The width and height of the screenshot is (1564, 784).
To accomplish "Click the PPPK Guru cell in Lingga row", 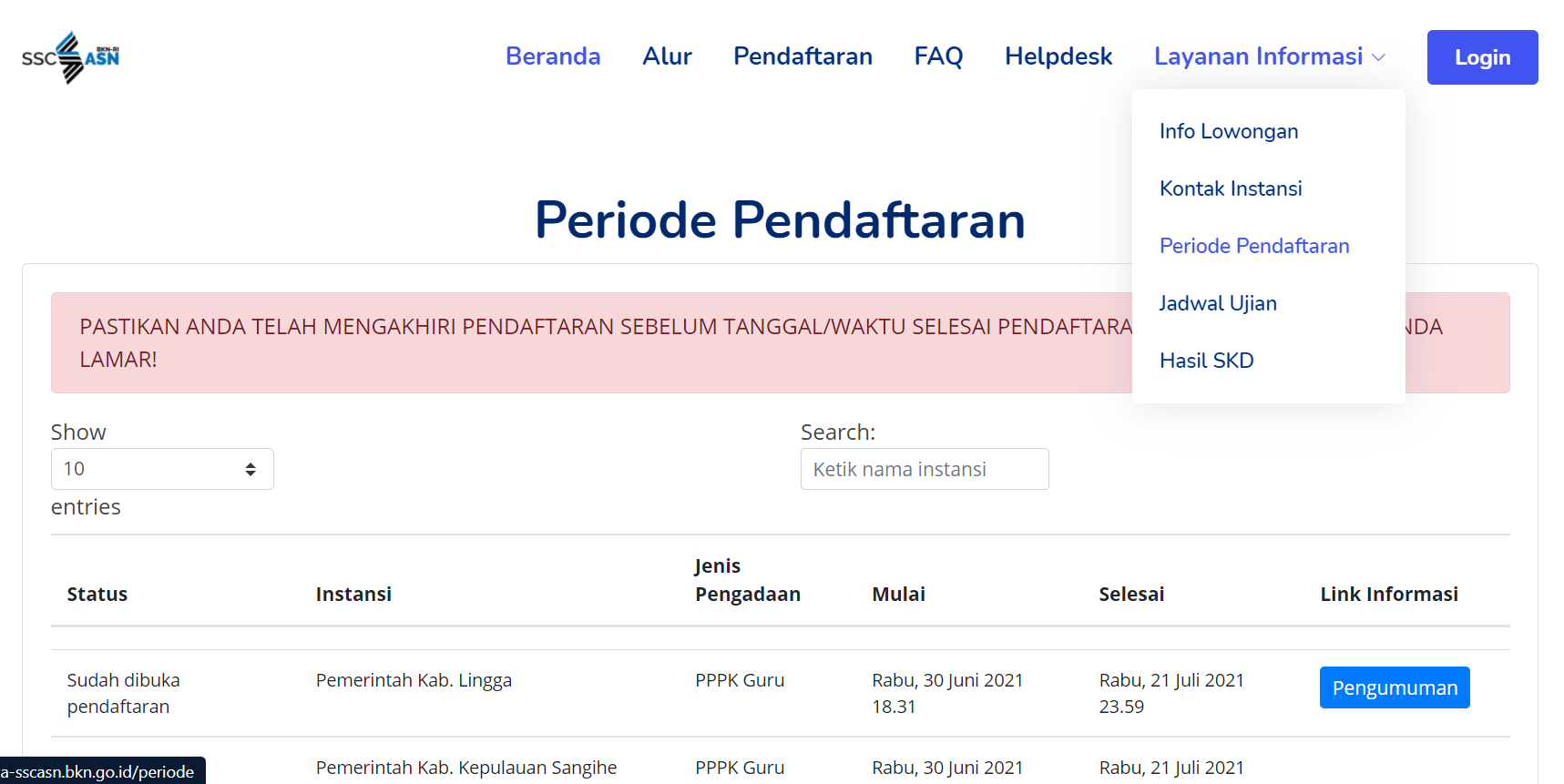I will point(740,680).
